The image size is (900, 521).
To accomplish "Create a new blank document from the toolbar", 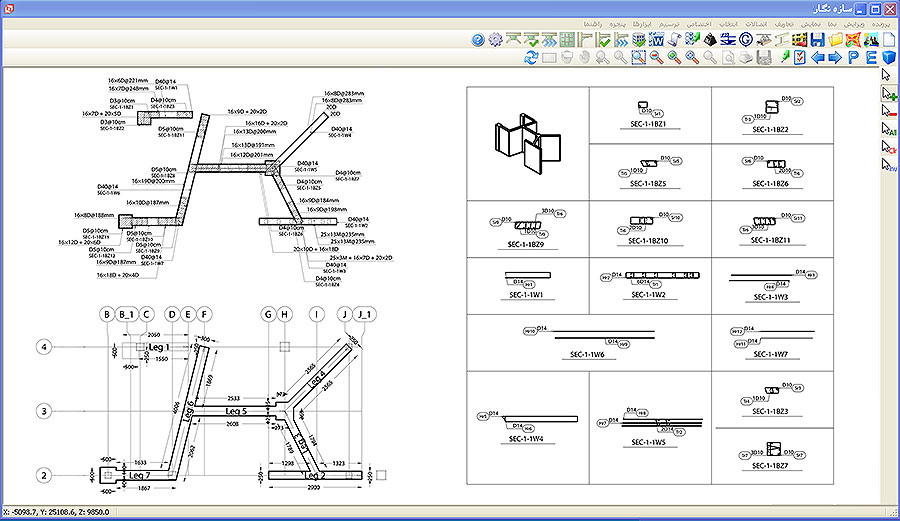I will pos(888,40).
